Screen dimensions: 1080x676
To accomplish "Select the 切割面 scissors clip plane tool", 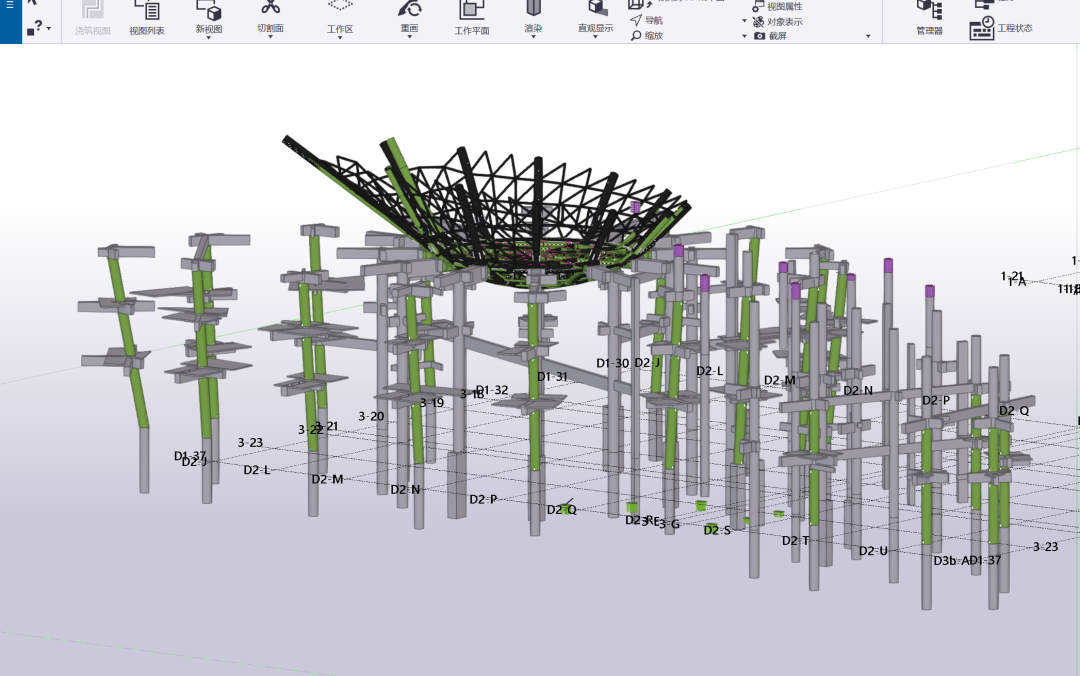I will [x=270, y=19].
